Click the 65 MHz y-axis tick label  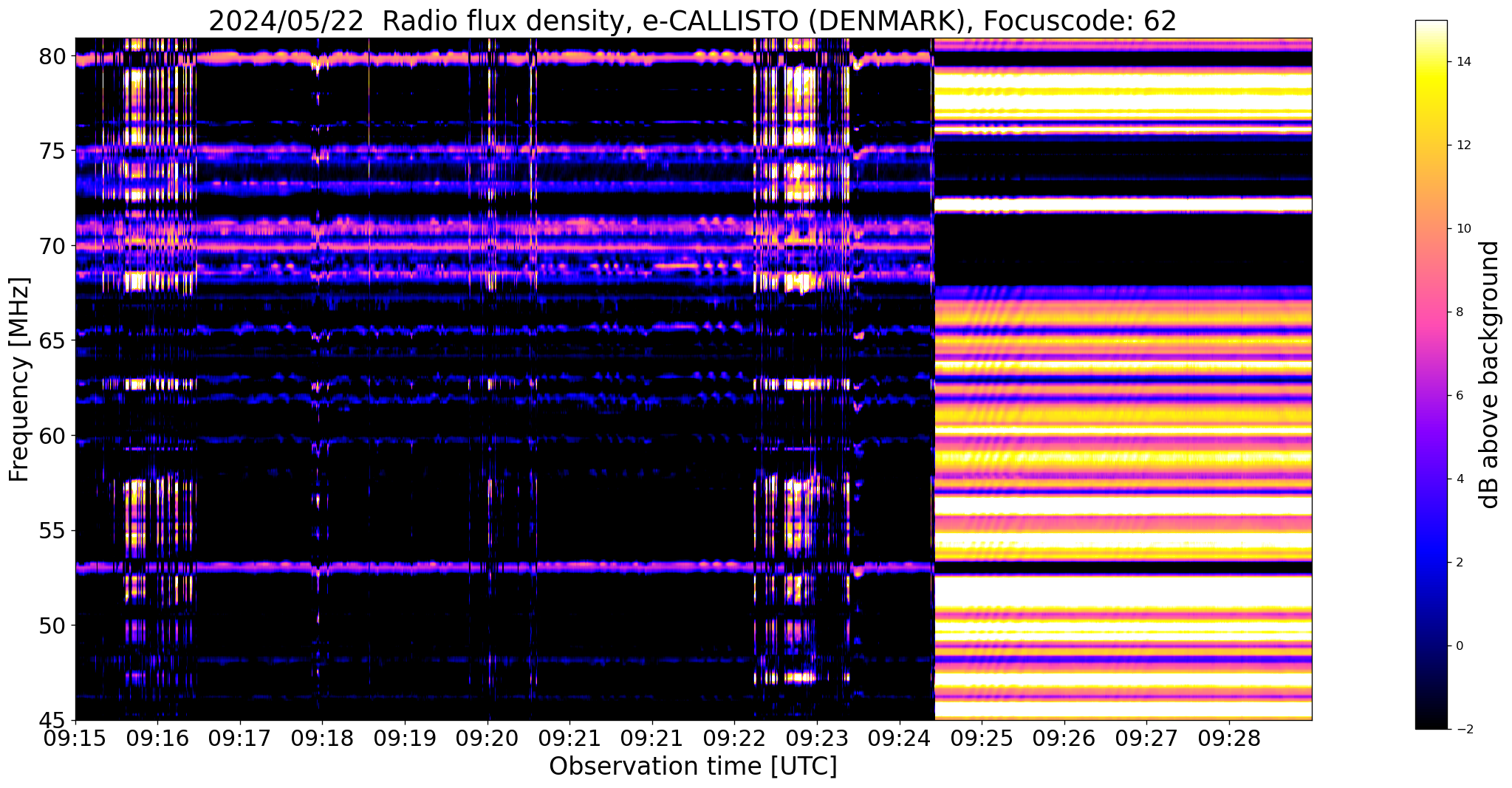coord(52,341)
